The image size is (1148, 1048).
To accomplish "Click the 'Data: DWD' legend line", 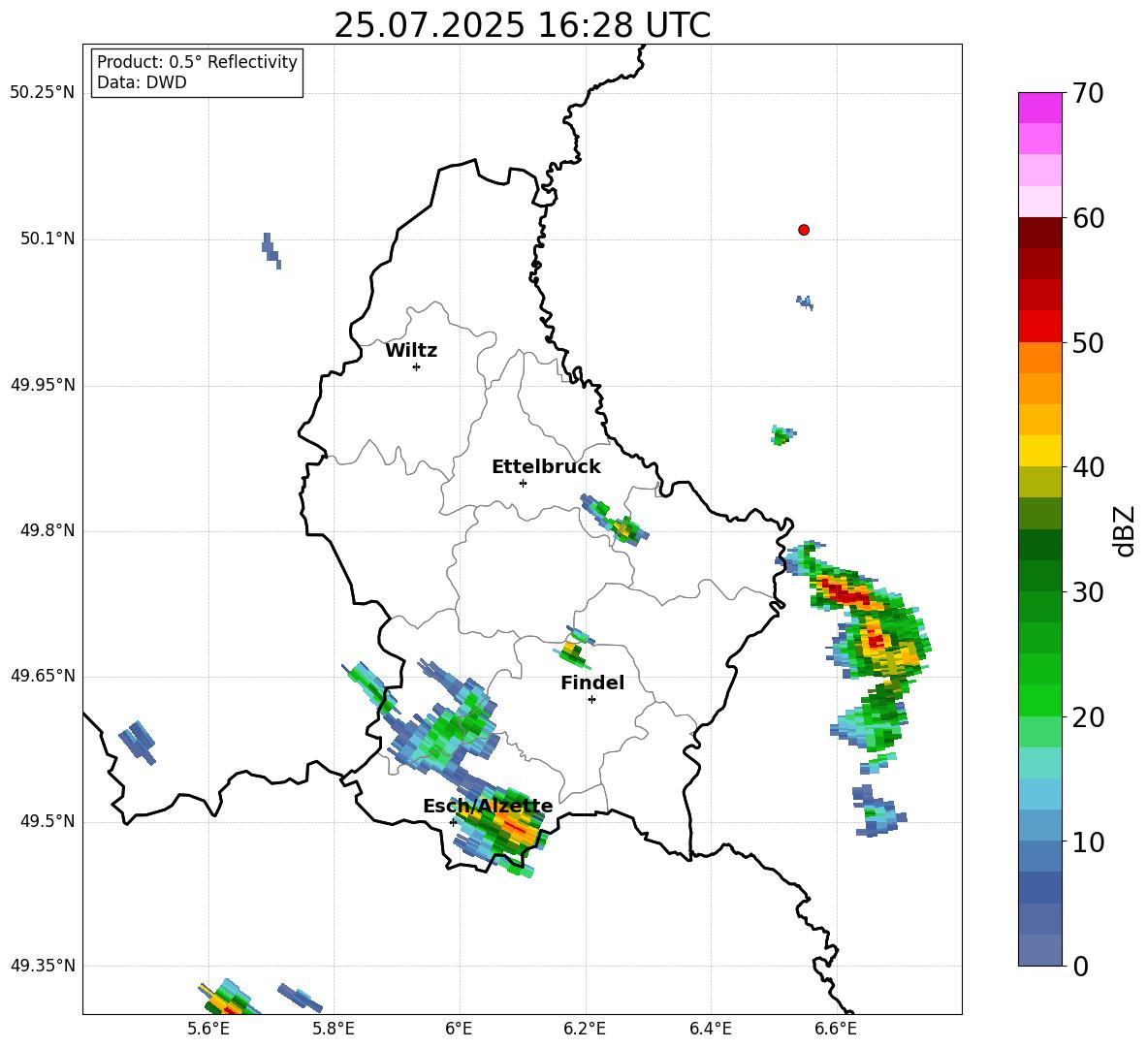I will click(x=142, y=82).
